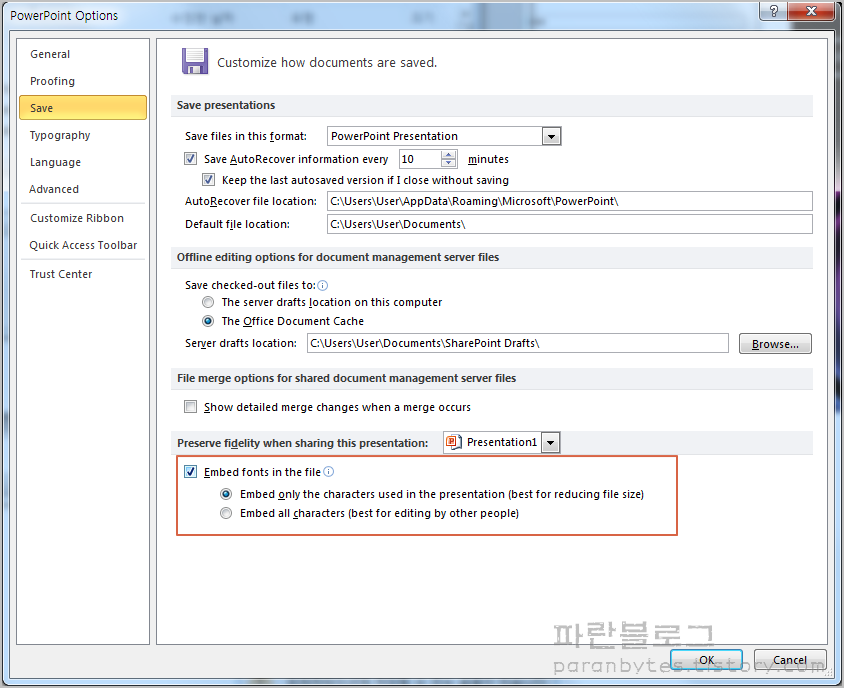
Task: Open the Proofing options category
Action: click(x=83, y=81)
